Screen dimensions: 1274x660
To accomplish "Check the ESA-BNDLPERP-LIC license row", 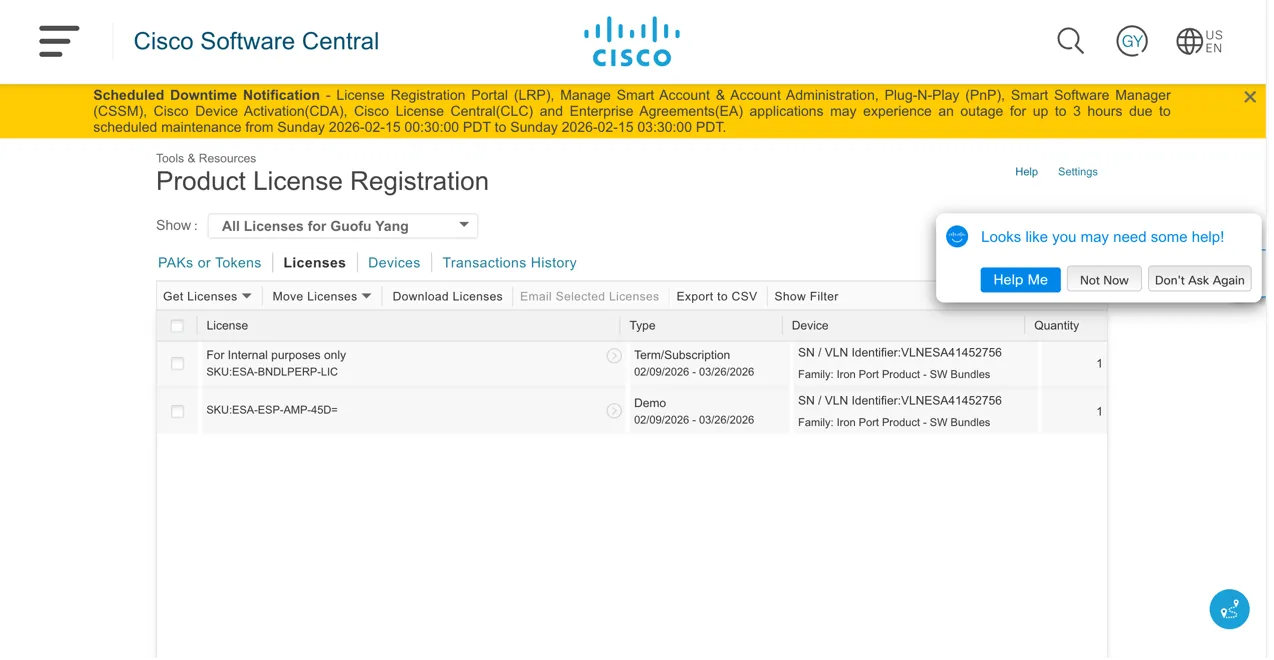I will (177, 364).
